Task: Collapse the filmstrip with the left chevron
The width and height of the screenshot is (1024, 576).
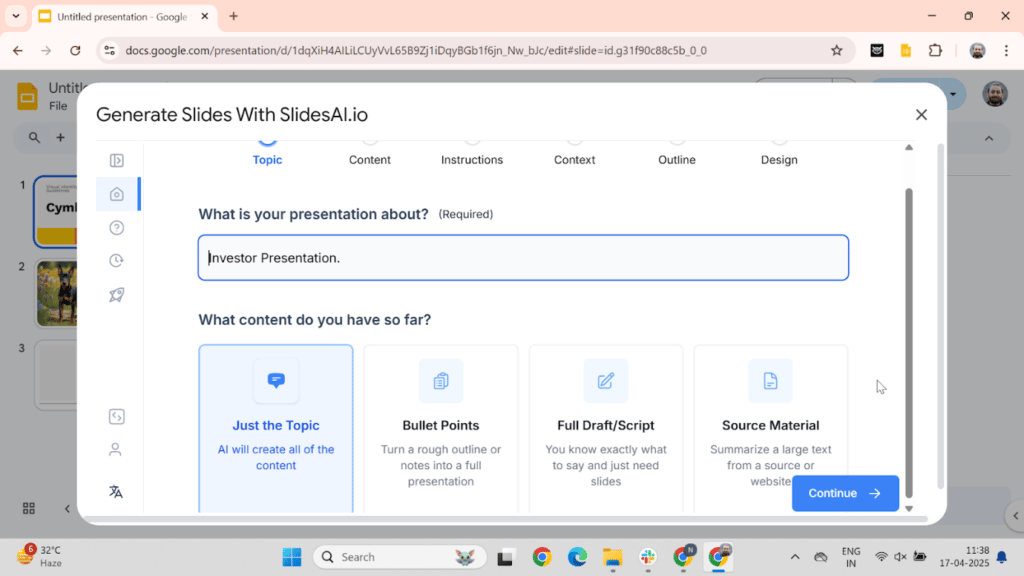Action: pos(66,508)
